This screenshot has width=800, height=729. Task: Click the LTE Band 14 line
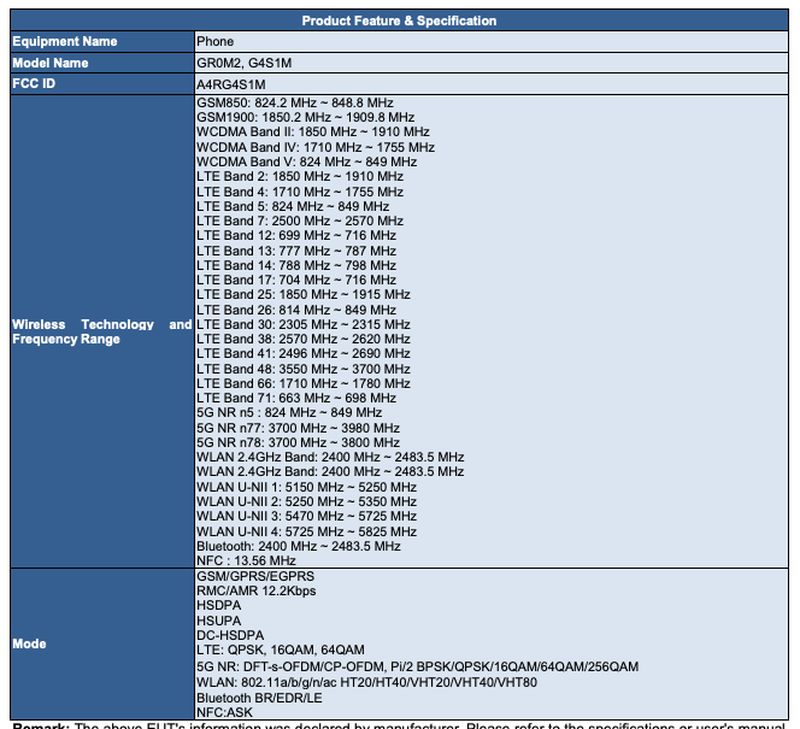[x=296, y=265]
